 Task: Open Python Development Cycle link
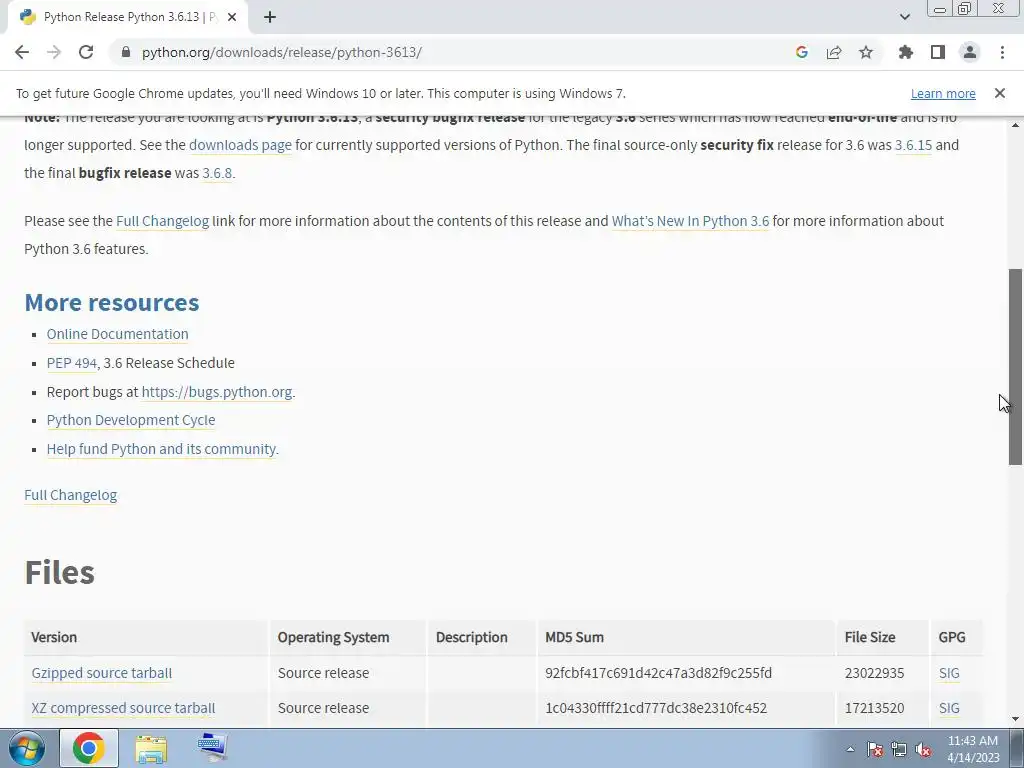pyautogui.click(x=131, y=420)
